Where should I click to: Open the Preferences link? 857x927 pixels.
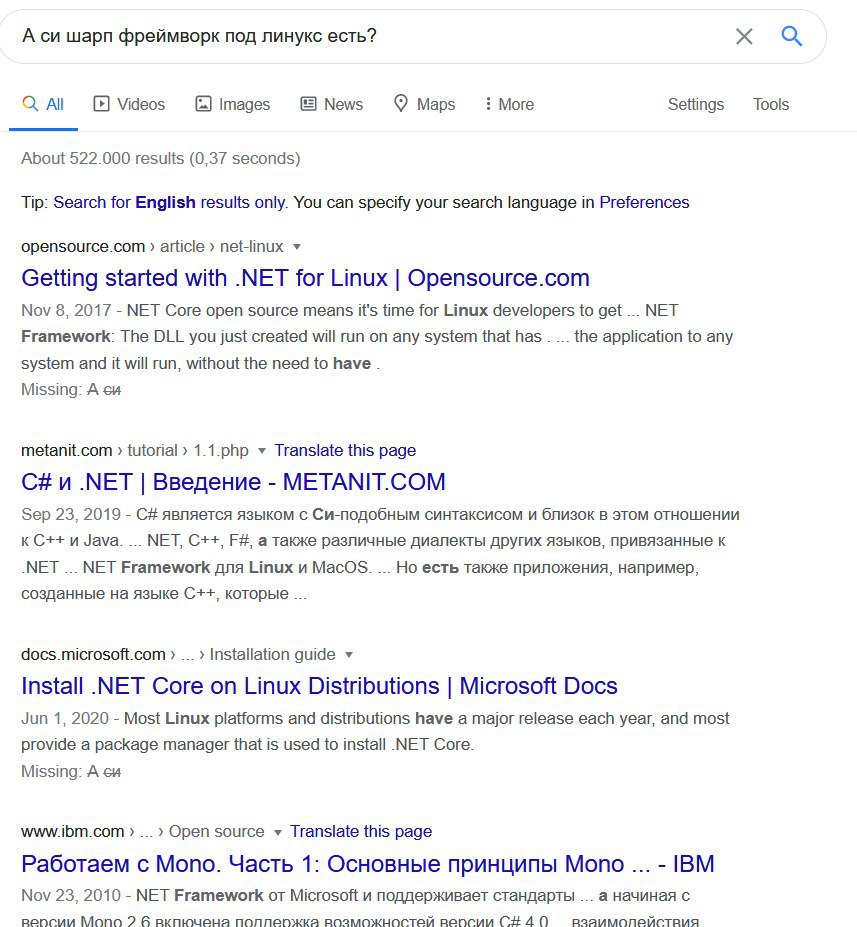tap(644, 202)
